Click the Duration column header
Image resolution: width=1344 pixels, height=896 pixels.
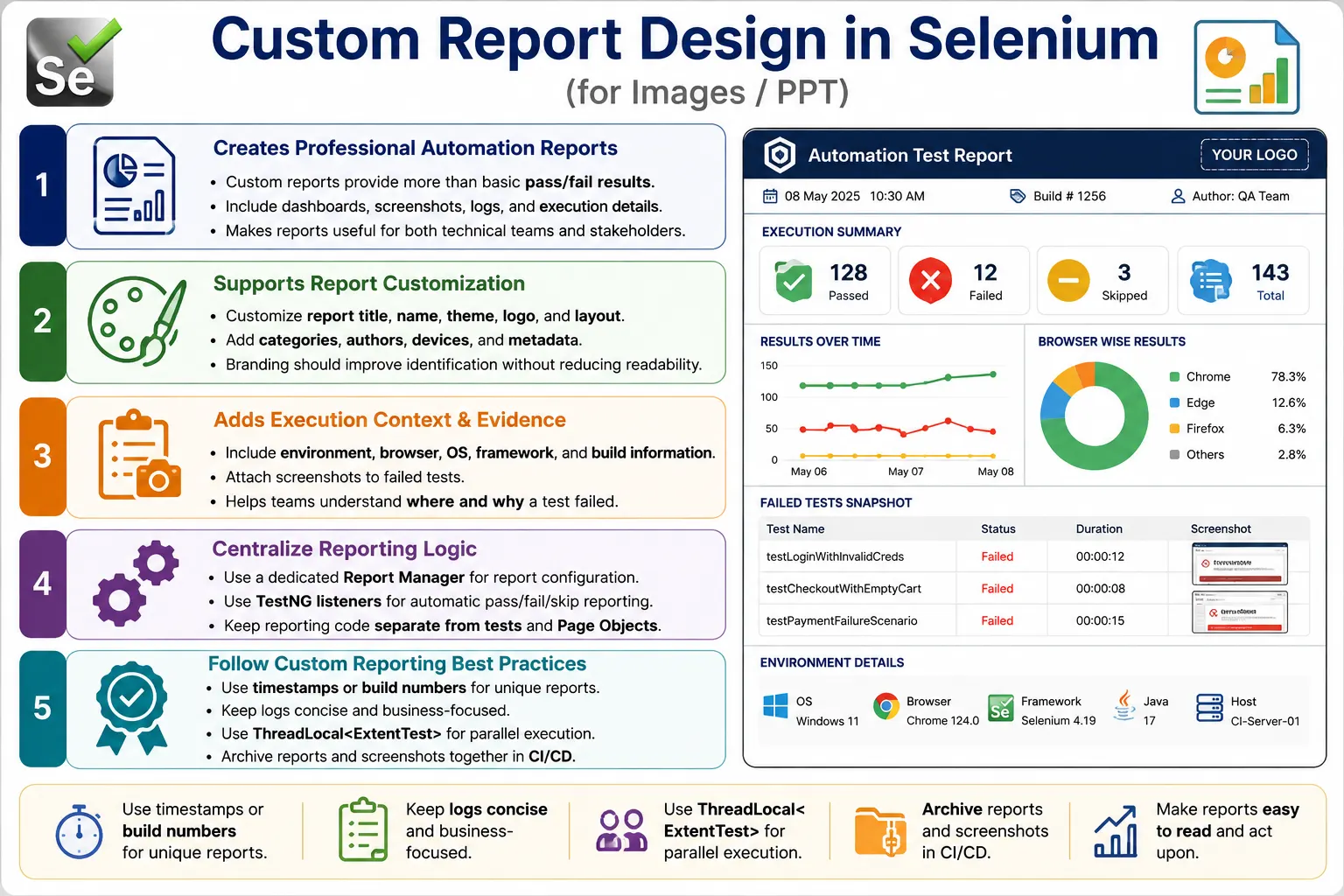click(x=1099, y=529)
